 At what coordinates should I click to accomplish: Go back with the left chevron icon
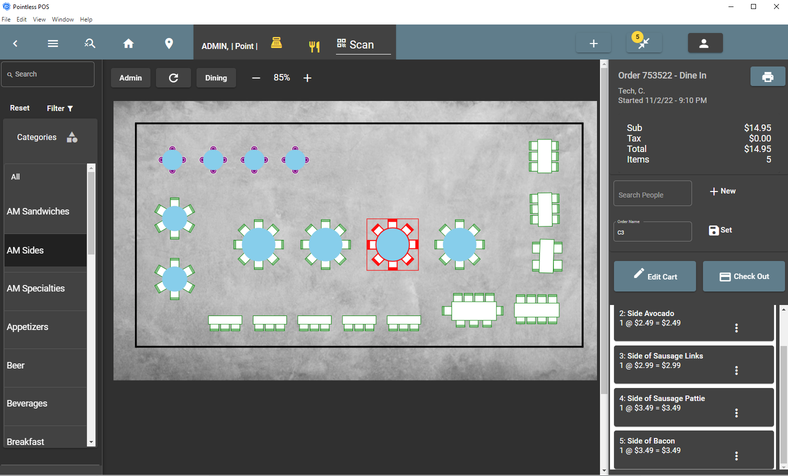click(16, 44)
